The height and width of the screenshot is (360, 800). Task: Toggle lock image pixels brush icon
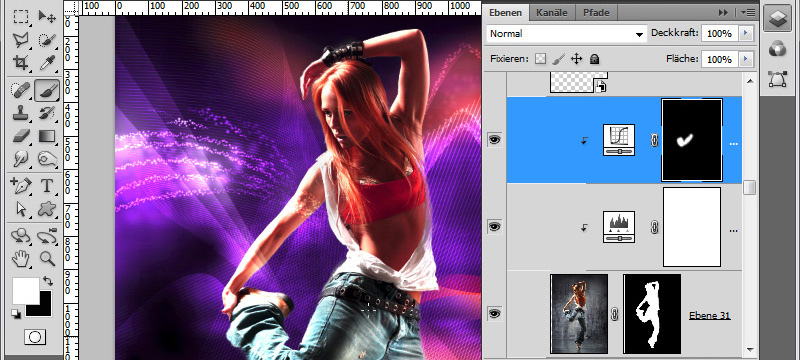[x=558, y=59]
